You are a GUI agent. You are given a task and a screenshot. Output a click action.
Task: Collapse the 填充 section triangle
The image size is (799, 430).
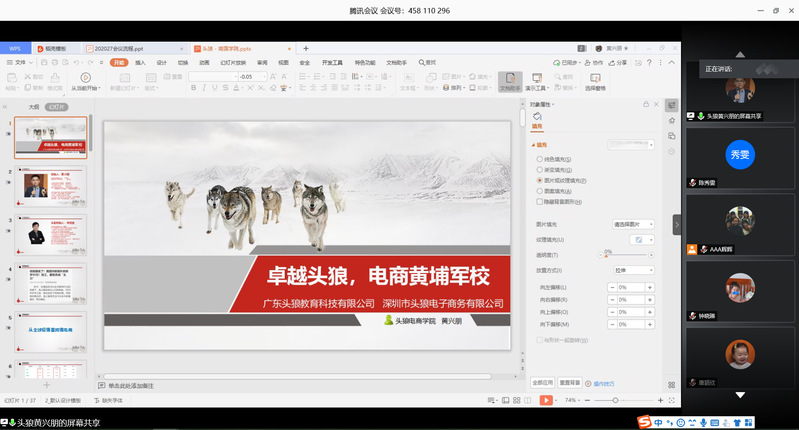tap(533, 145)
